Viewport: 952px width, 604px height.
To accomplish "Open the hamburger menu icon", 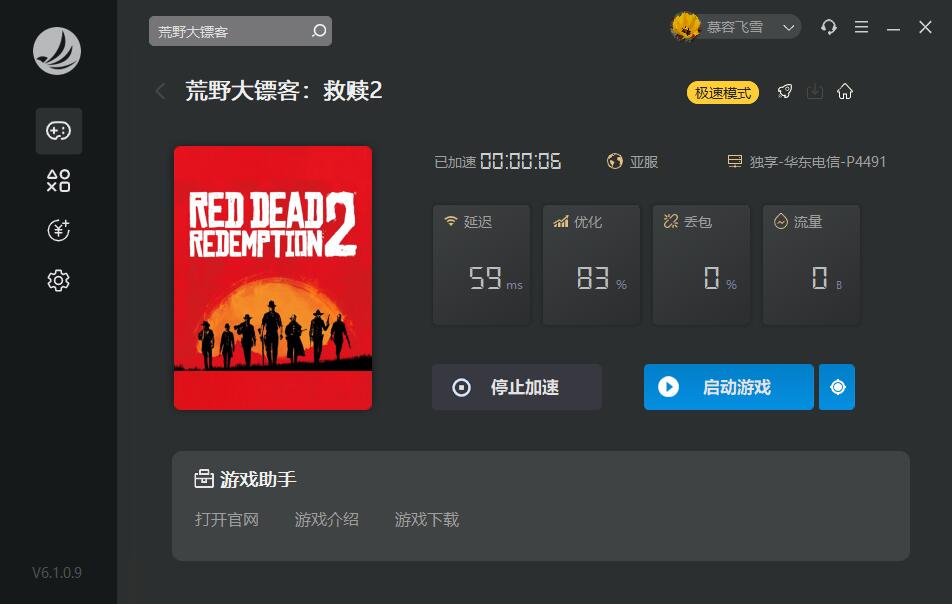I will tap(861, 27).
